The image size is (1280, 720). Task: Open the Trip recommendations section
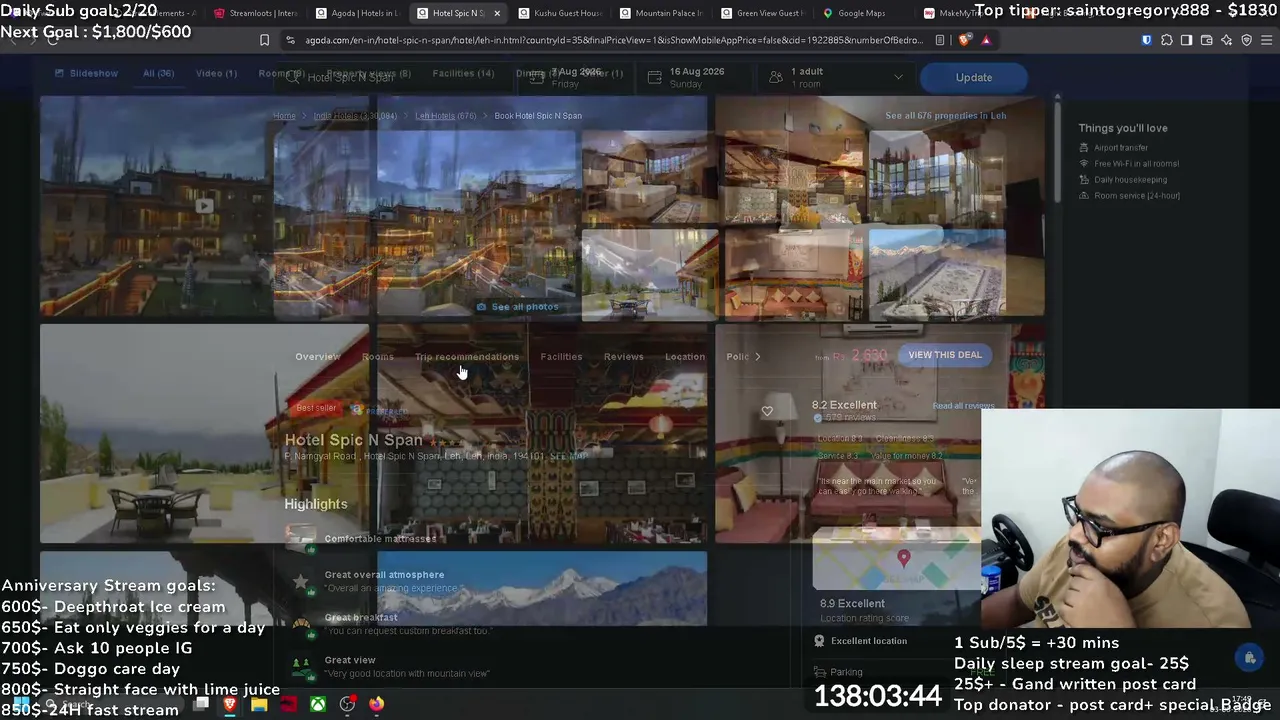click(467, 356)
